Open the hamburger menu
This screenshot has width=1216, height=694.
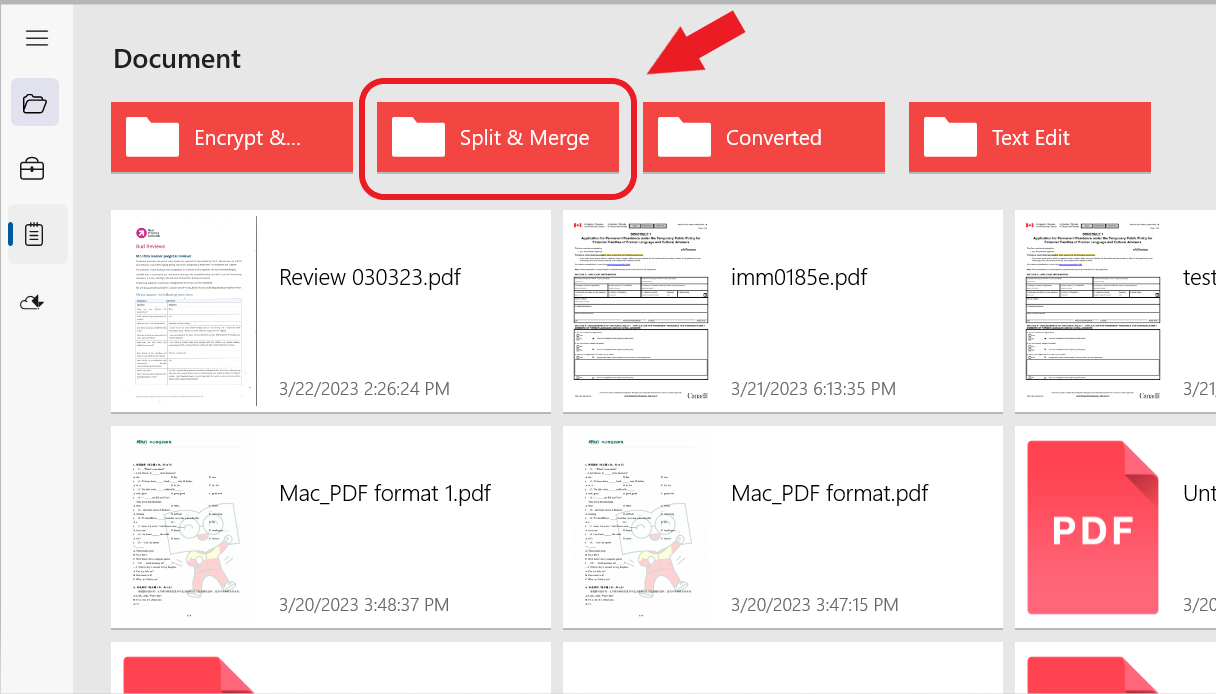(x=37, y=39)
